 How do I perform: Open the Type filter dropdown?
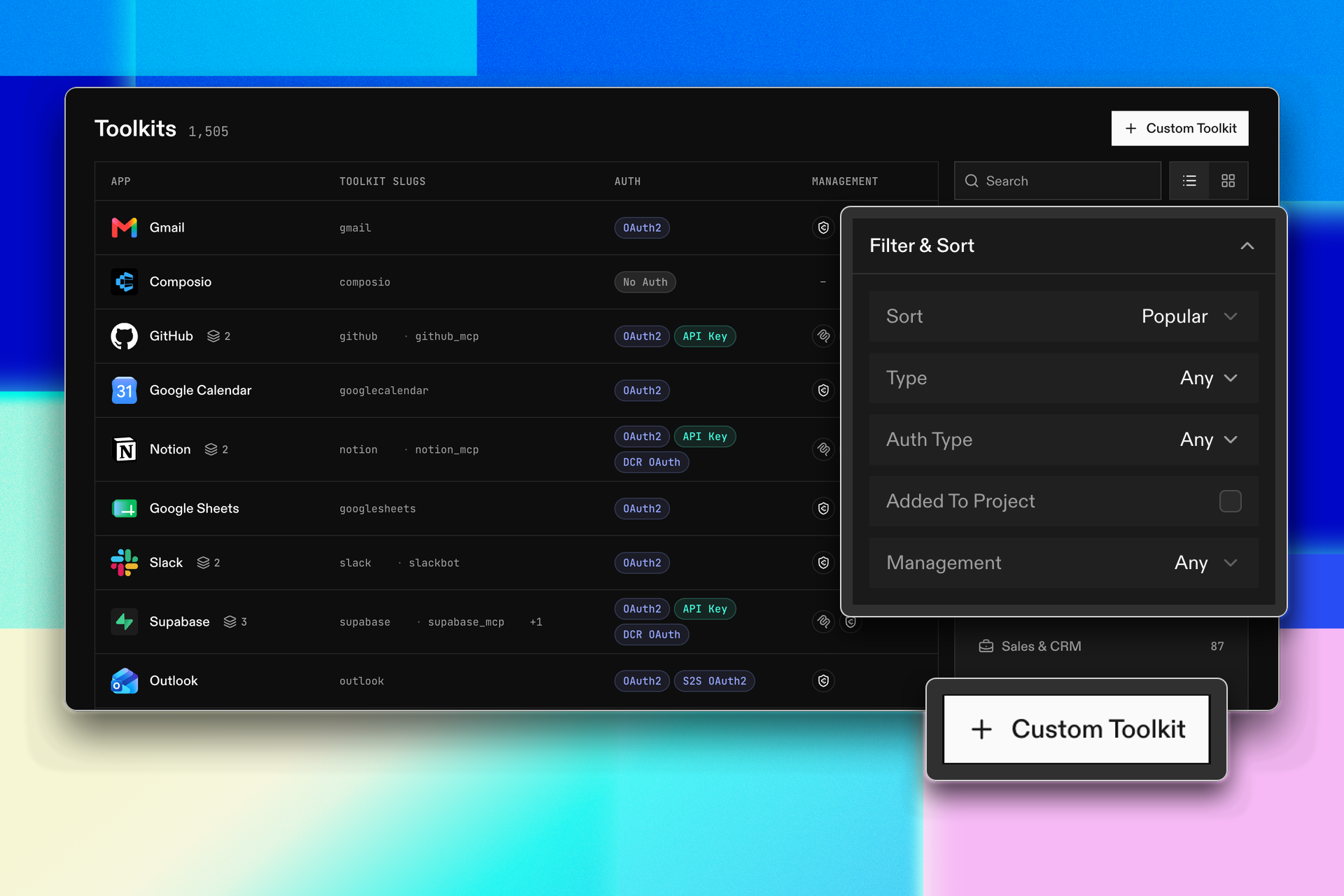point(1063,378)
